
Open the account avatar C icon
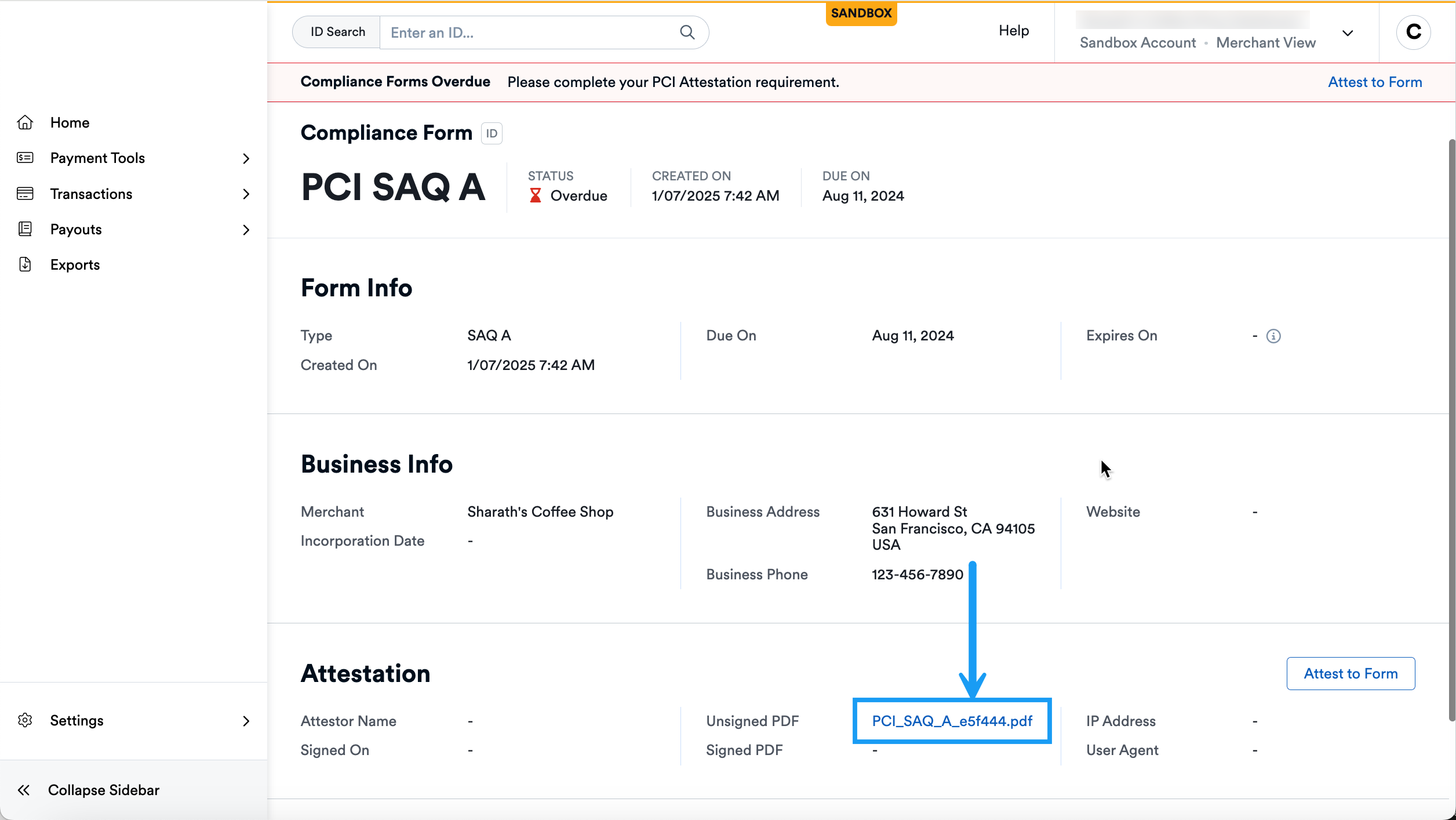1413,32
